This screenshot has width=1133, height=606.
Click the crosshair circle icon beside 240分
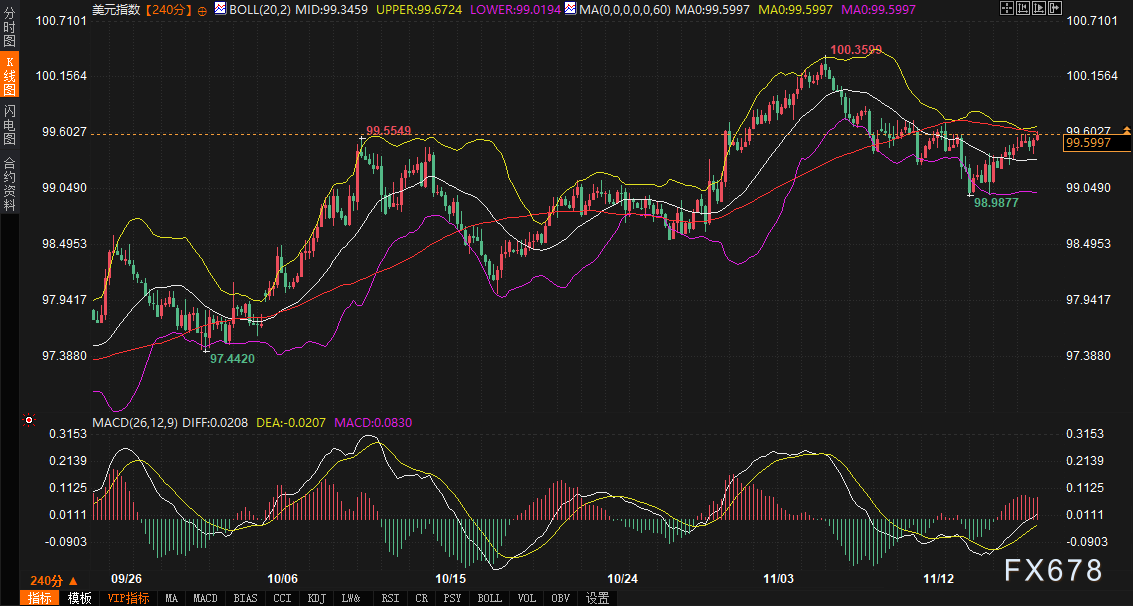(x=203, y=9)
